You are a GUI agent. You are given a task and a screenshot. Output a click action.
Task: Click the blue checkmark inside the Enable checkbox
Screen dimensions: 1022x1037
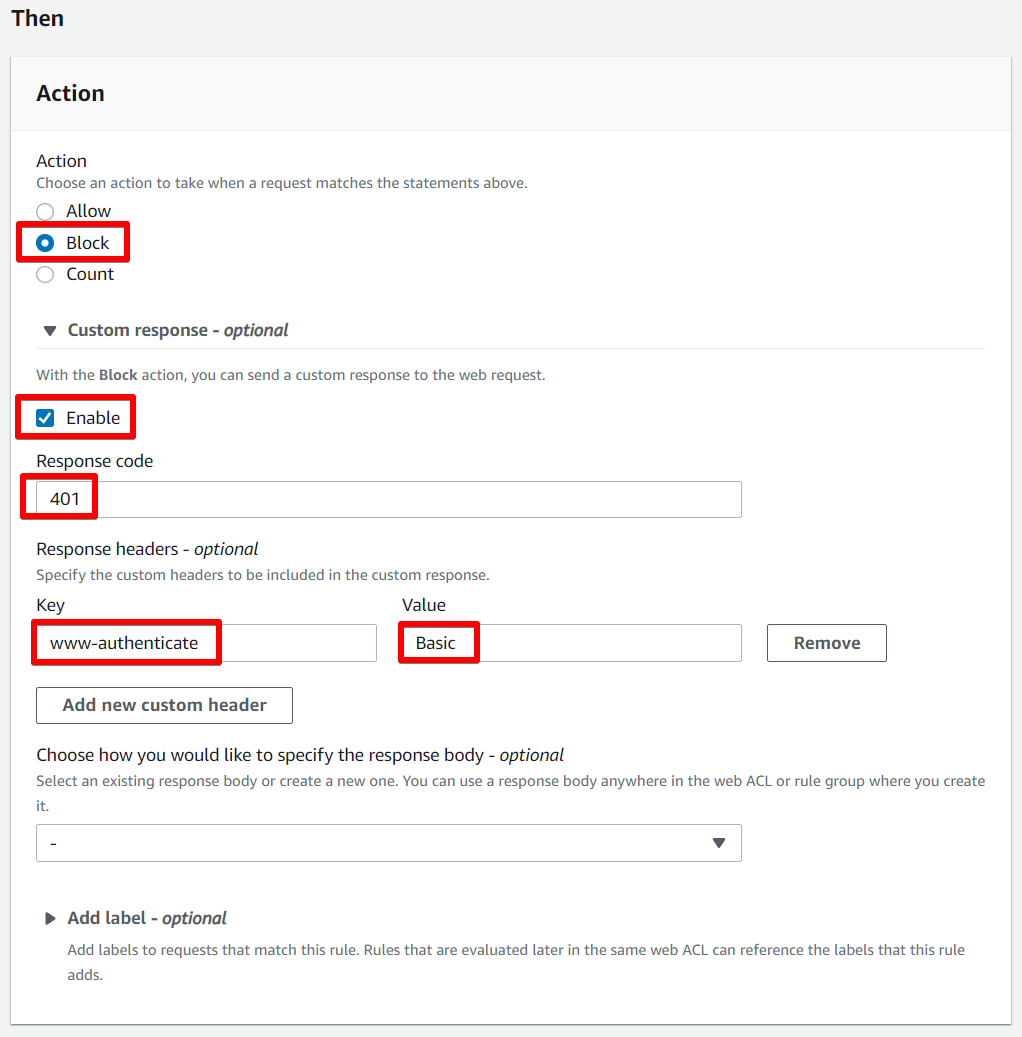click(x=44, y=417)
